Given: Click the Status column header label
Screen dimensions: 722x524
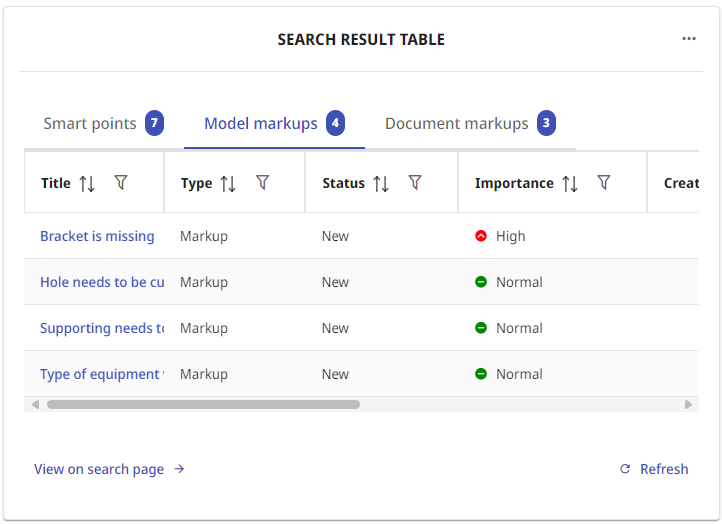Looking at the screenshot, I should pyautogui.click(x=344, y=183).
